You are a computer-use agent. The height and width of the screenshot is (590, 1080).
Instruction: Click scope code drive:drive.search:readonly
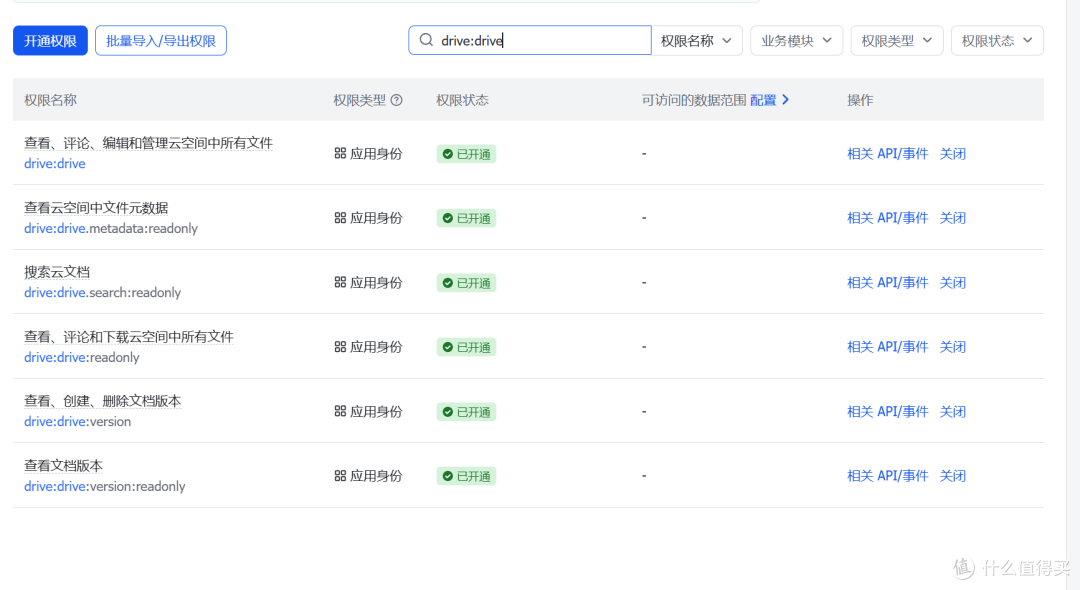103,293
